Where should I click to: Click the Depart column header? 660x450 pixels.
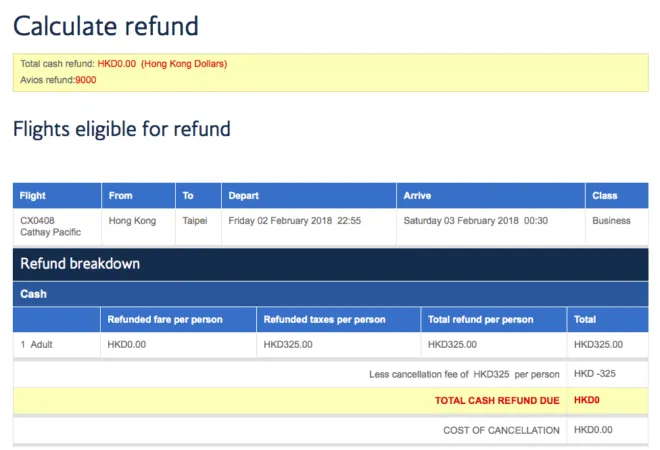point(309,196)
